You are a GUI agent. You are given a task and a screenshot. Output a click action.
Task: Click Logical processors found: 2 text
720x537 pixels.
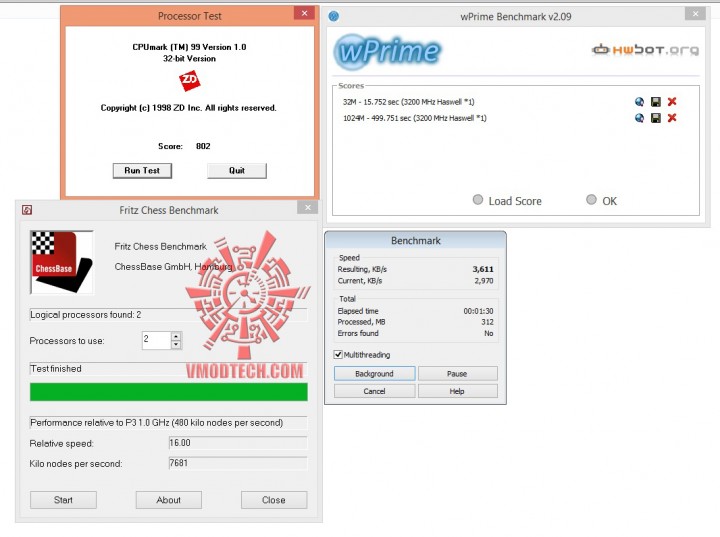(86, 315)
